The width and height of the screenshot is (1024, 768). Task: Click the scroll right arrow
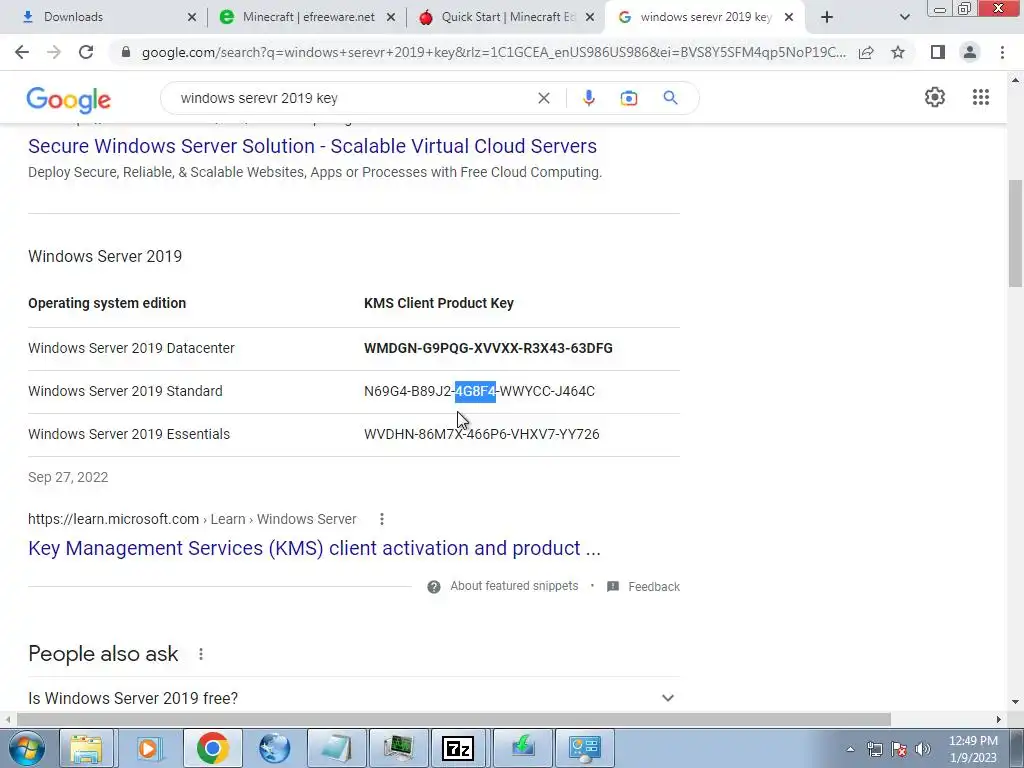click(x=999, y=719)
